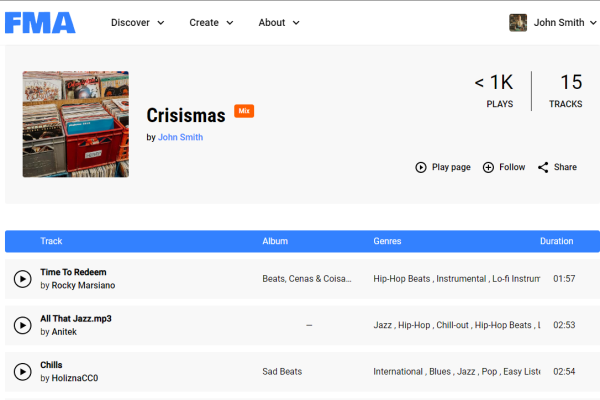Viewport: 600px width, 400px height.
Task: Play the track All That Jazz.mp3
Action: tap(22, 325)
